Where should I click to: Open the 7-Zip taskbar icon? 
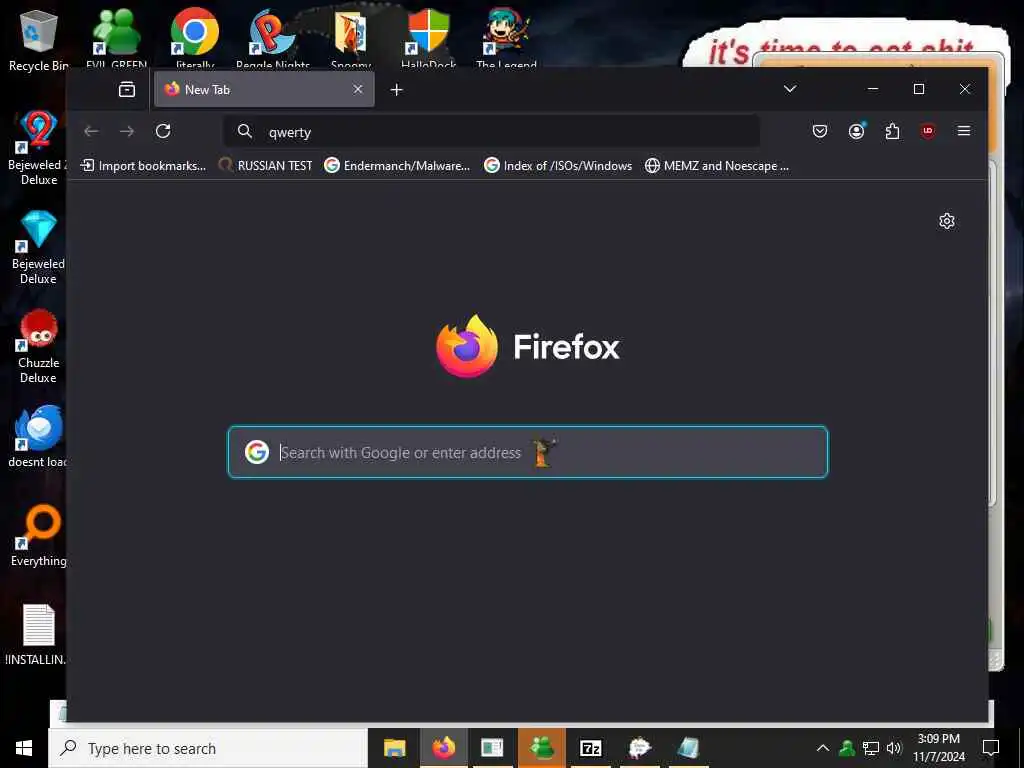[590, 748]
